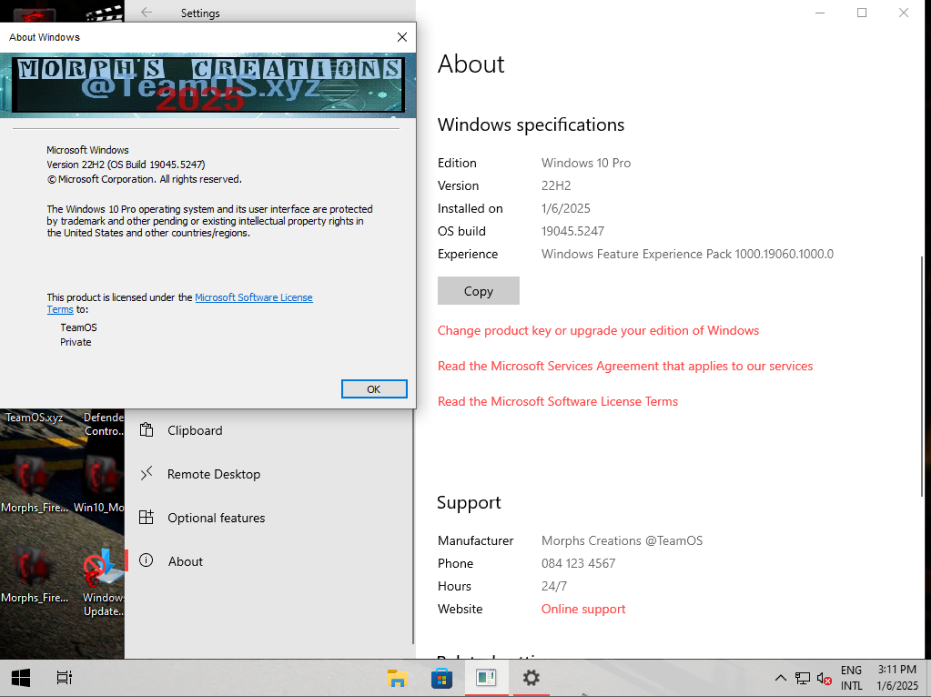The width and height of the screenshot is (931, 697).
Task: Select the phone number 084 123 4567
Action: 578,563
